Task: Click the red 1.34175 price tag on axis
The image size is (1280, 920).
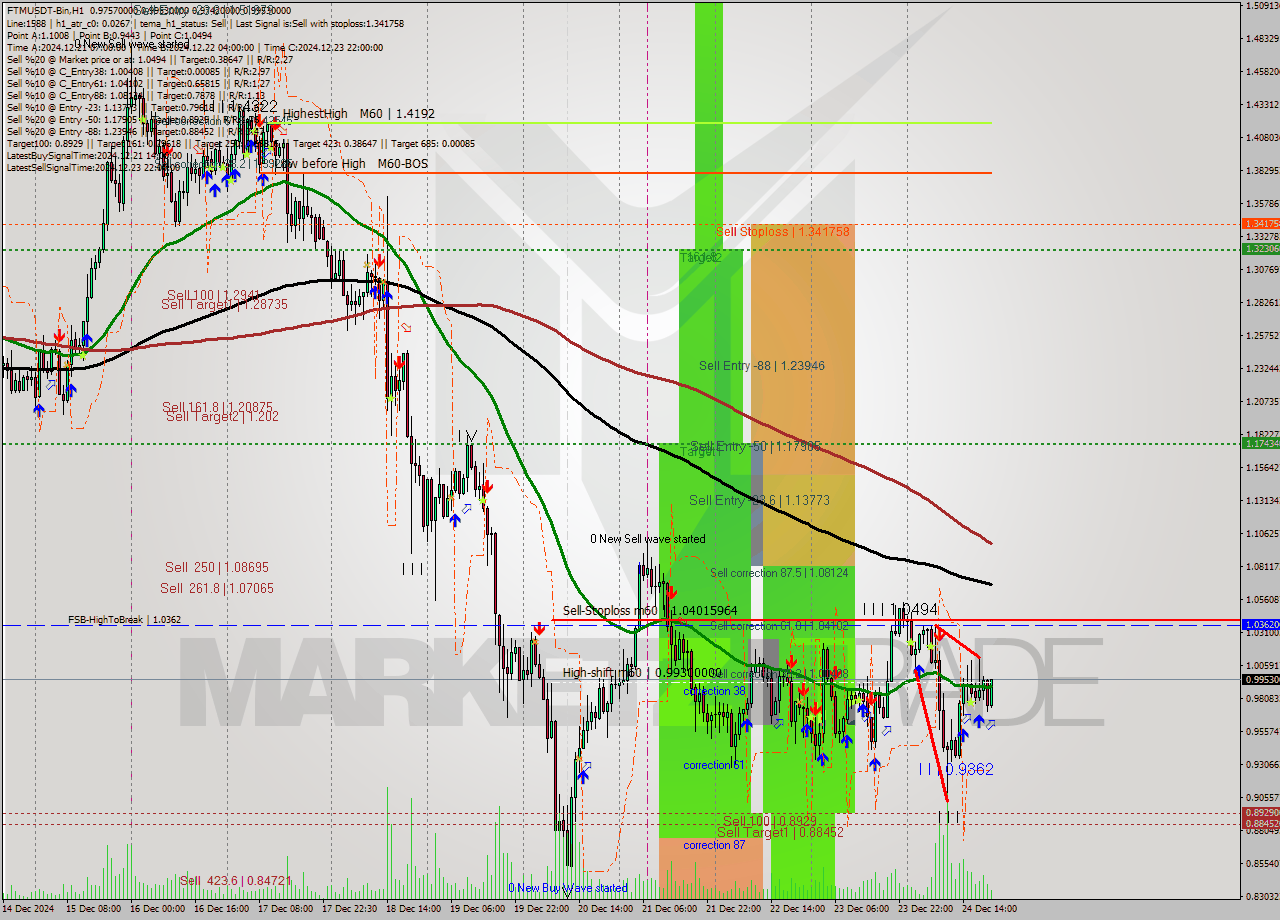Action: point(1260,223)
